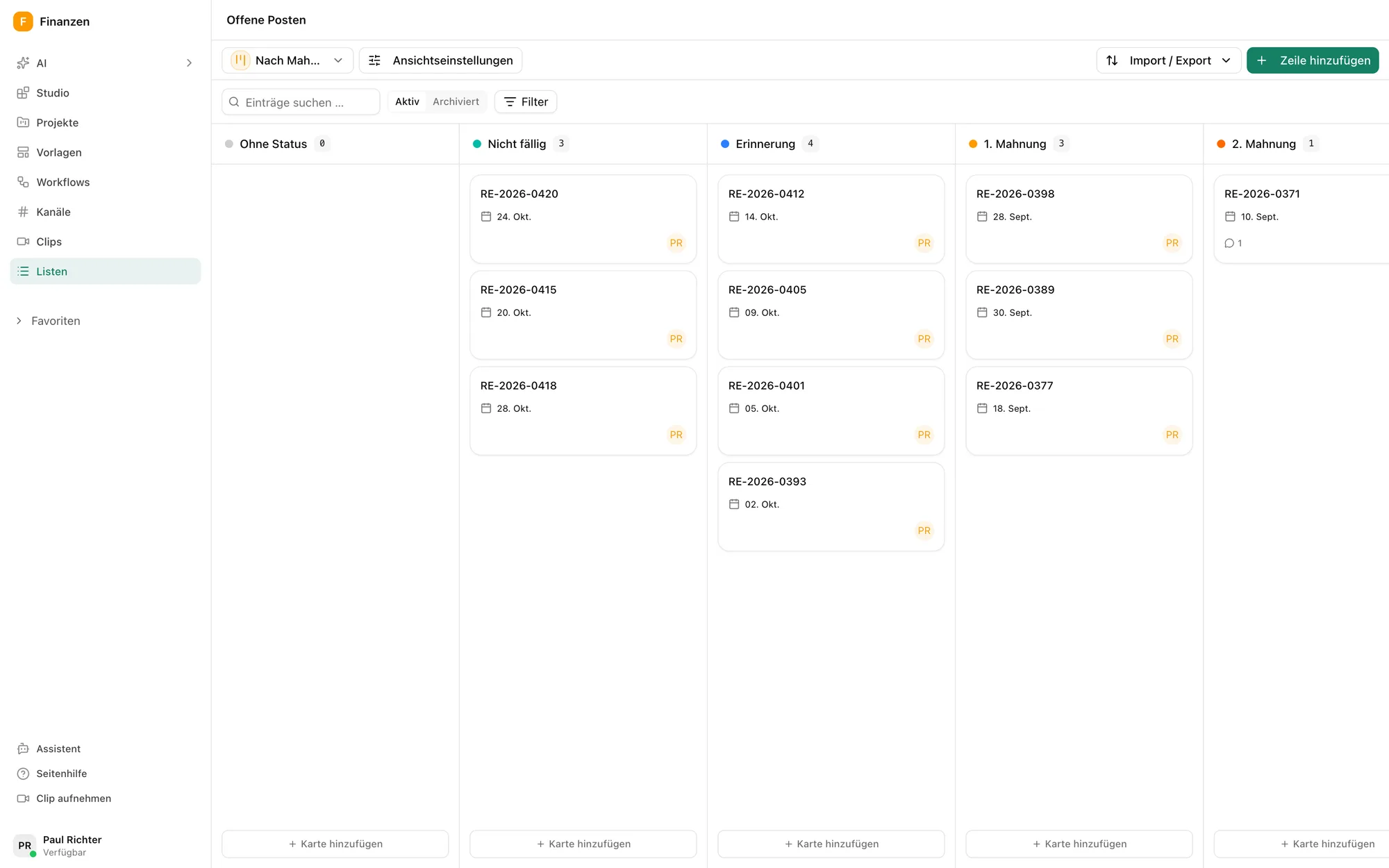The image size is (1389, 868).
Task: Expand the AI submenu chevron
Action: [189, 63]
